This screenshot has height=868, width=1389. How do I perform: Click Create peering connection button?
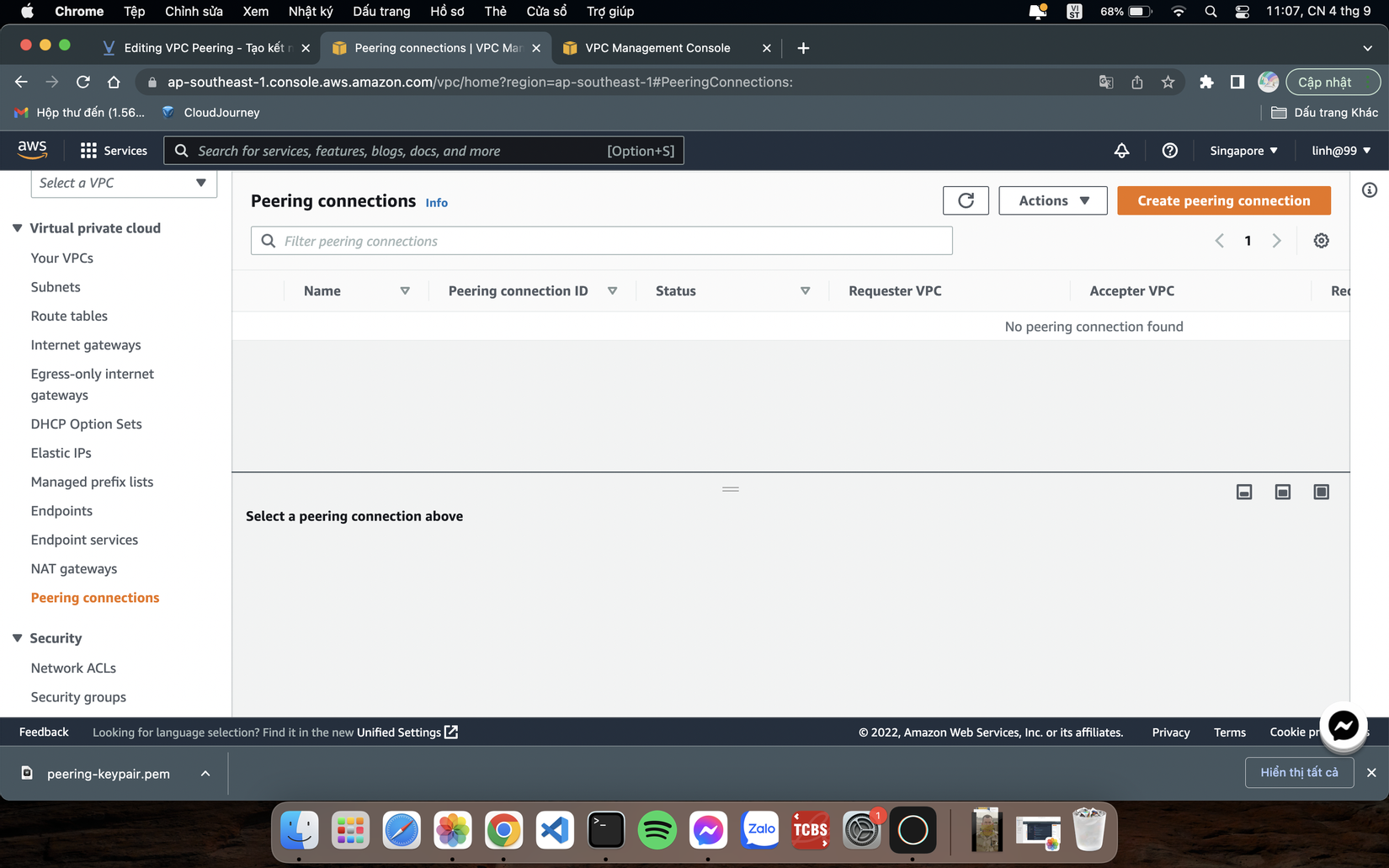[x=1224, y=200]
